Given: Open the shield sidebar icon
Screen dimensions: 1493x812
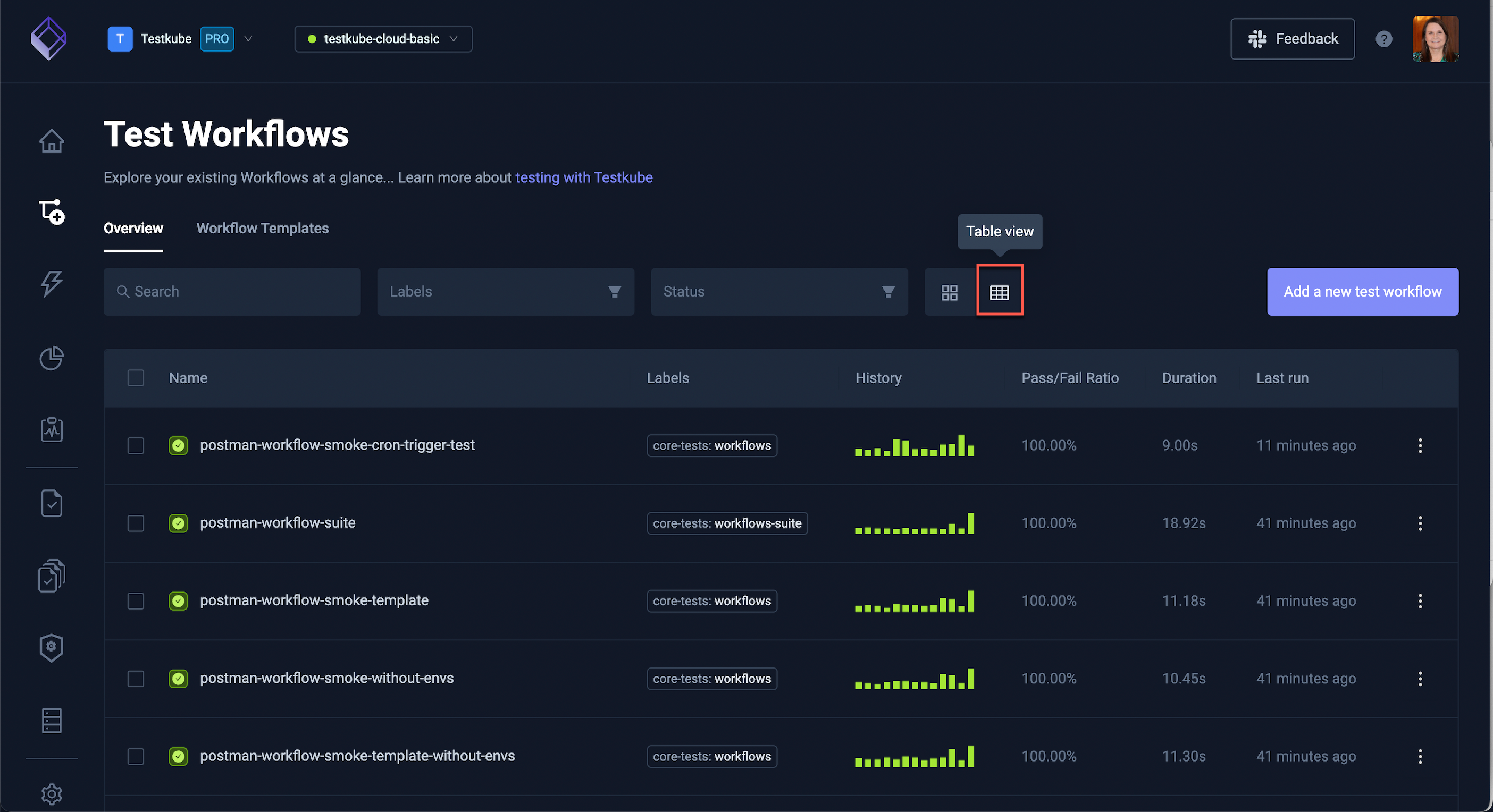Looking at the screenshot, I should click(x=52, y=647).
